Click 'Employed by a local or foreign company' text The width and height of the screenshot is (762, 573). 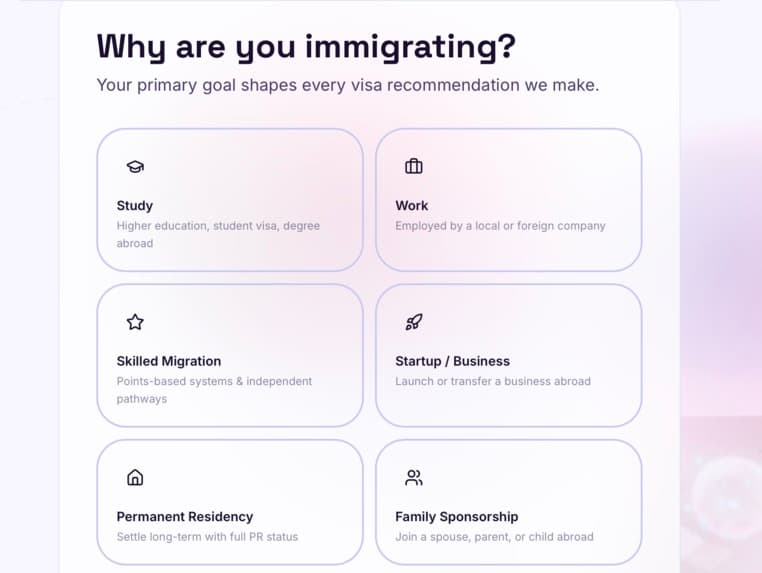pos(500,226)
